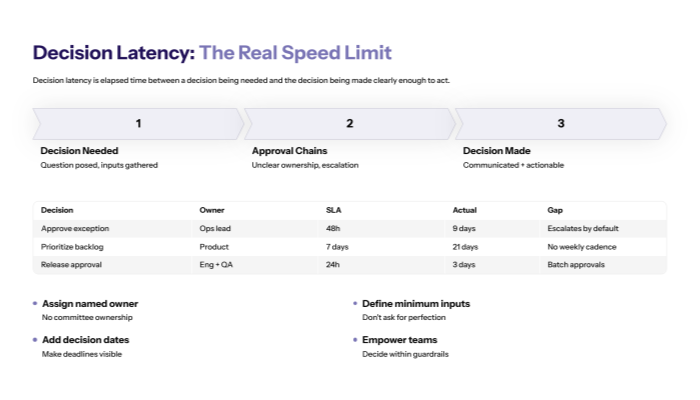
Task: Select the step 3 chevron shape
Action: (560, 124)
